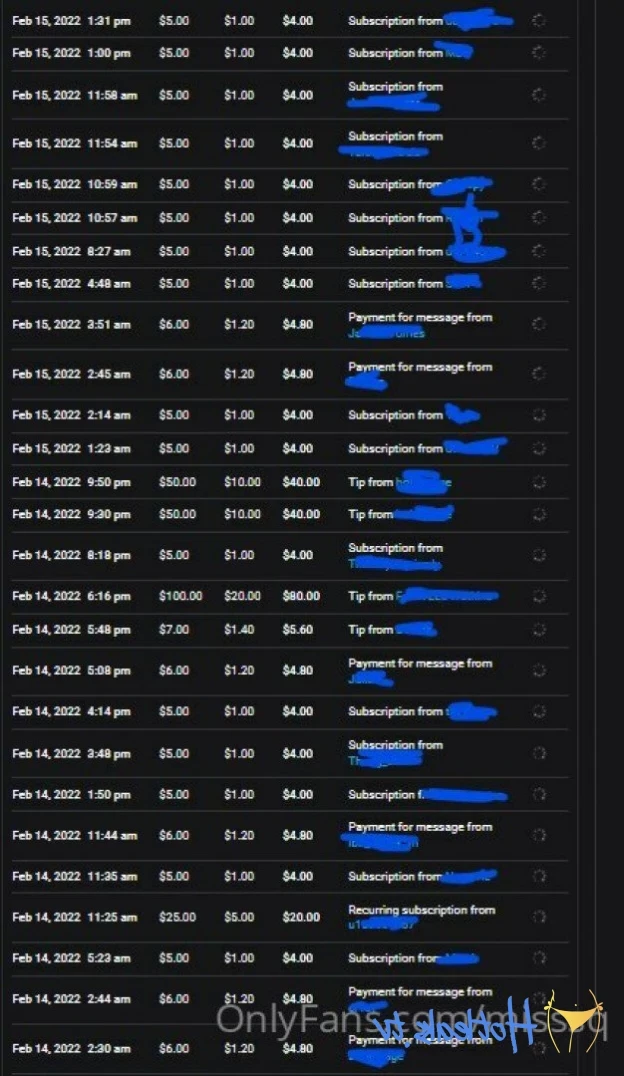Viewport: 624px width, 1076px height.
Task: Open username link under Feb 14 5:08 pm payment
Action: point(371,679)
